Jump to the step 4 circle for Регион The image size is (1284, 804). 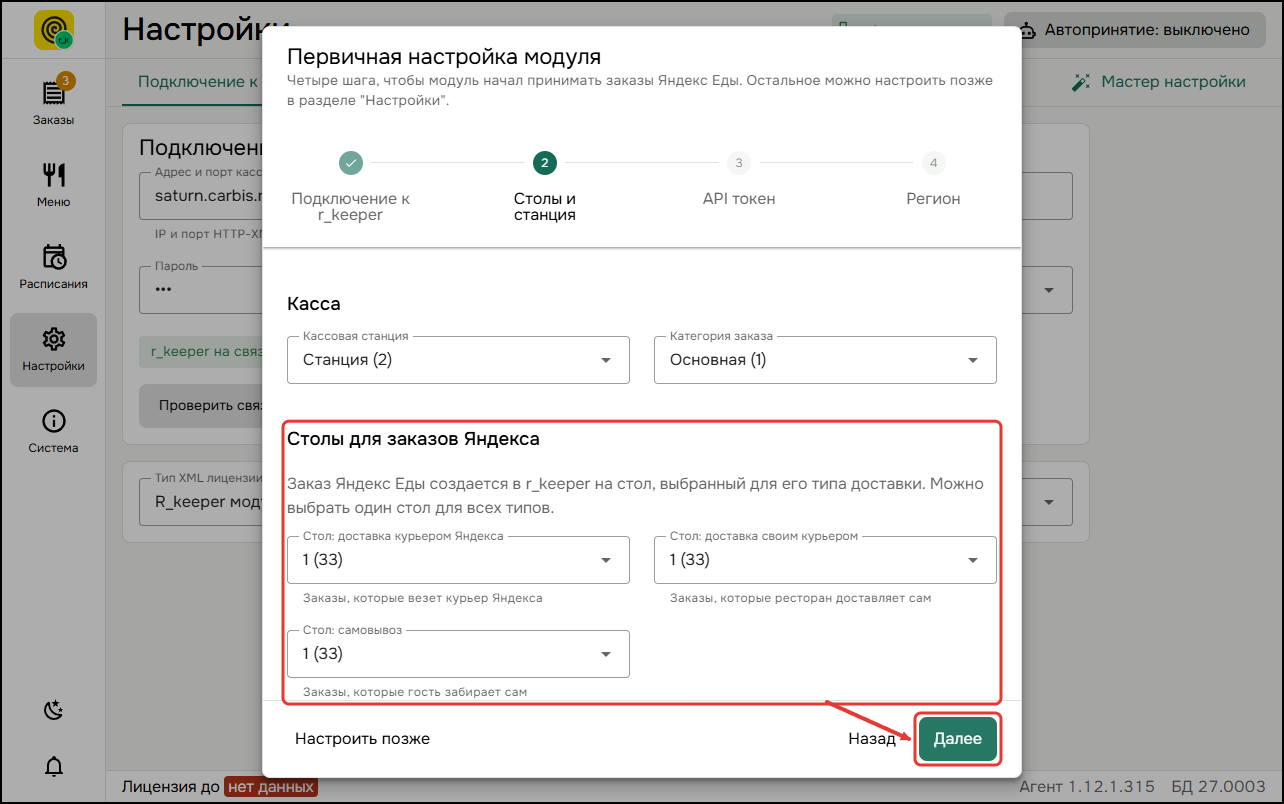point(933,163)
